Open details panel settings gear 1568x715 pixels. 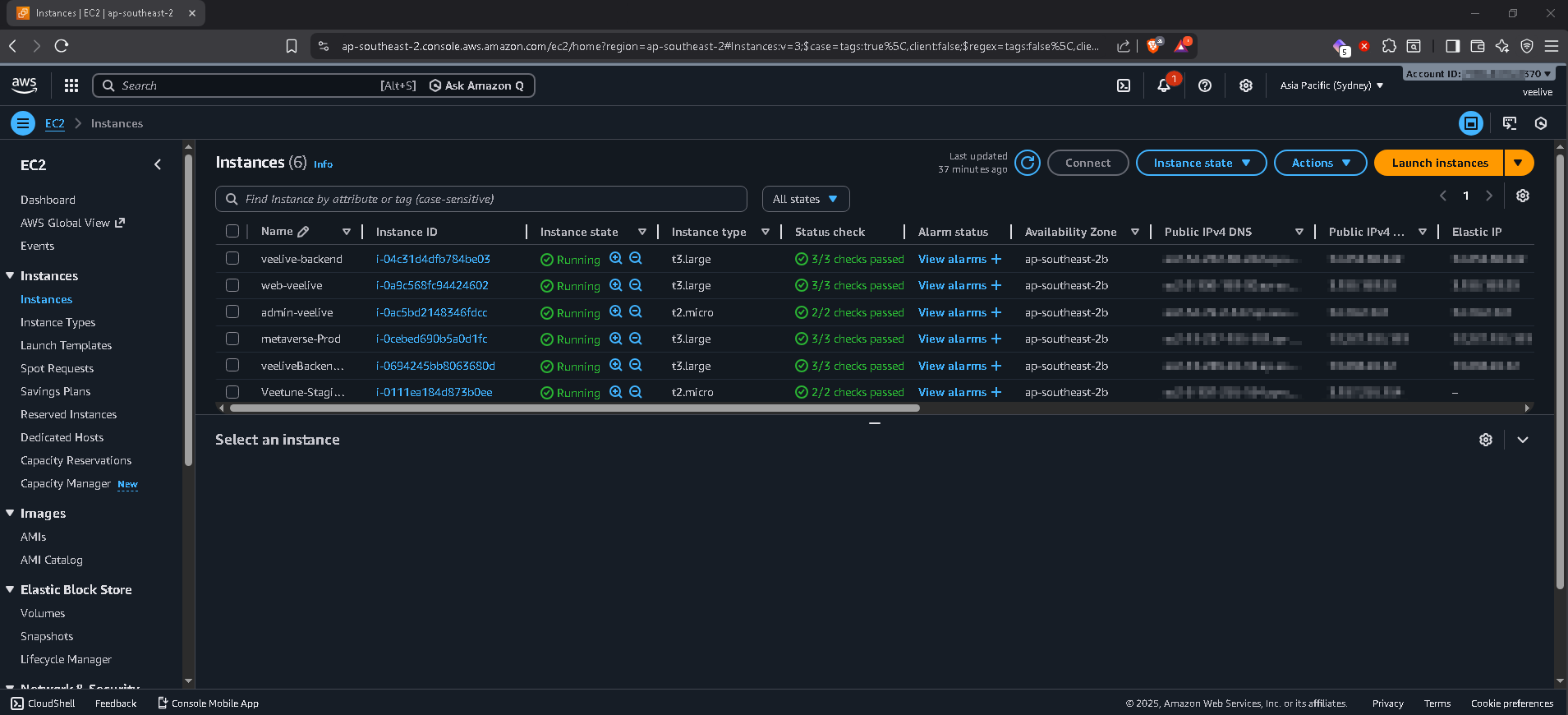[x=1486, y=440]
